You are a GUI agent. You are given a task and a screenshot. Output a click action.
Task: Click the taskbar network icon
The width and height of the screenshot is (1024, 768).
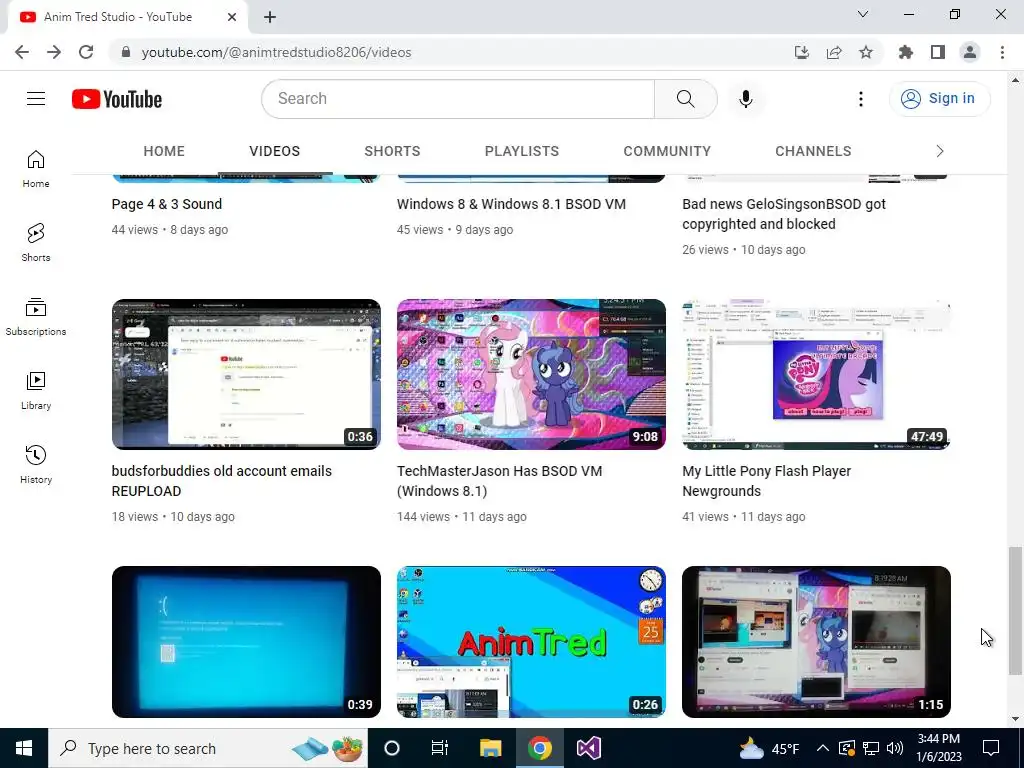[871, 748]
